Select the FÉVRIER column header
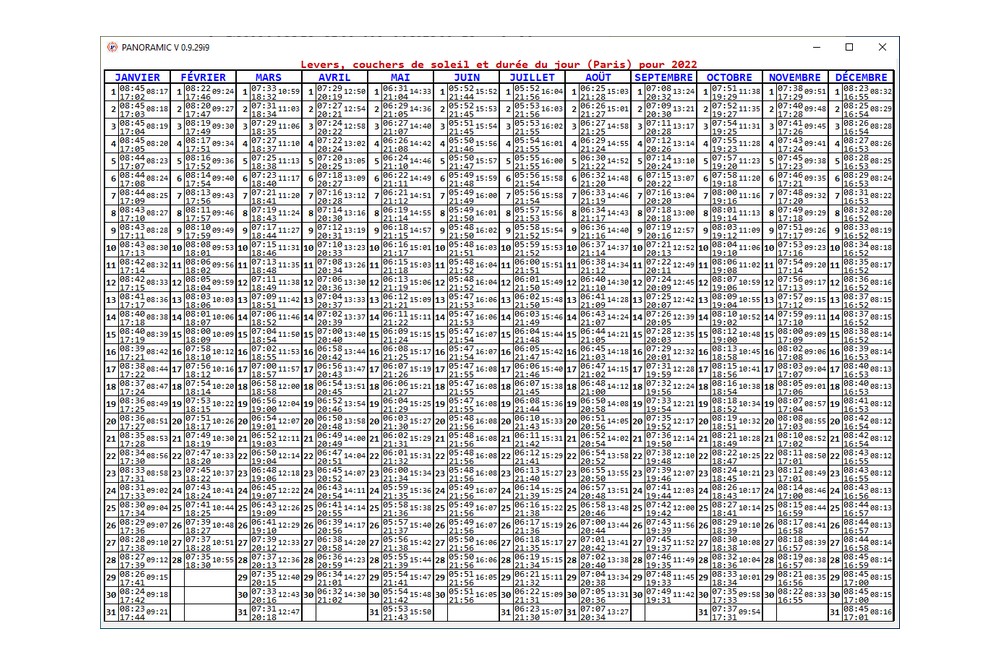The height and width of the screenshot is (666, 1000). (203, 77)
